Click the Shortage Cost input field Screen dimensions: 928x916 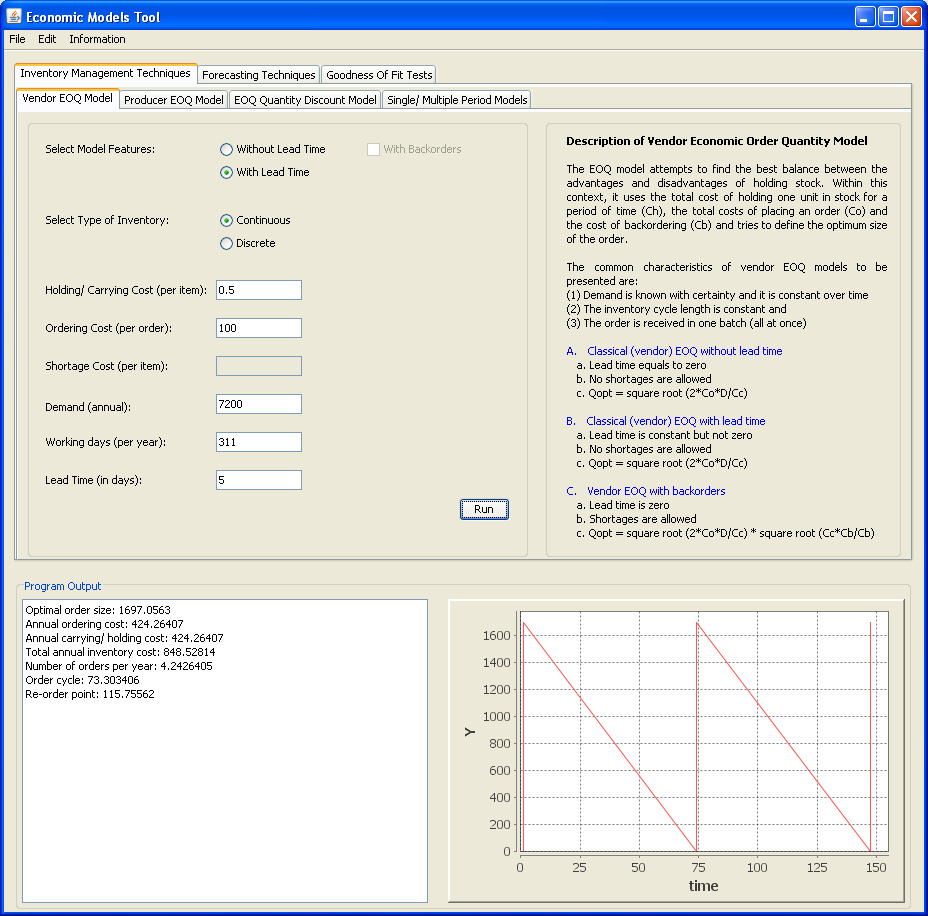[259, 366]
